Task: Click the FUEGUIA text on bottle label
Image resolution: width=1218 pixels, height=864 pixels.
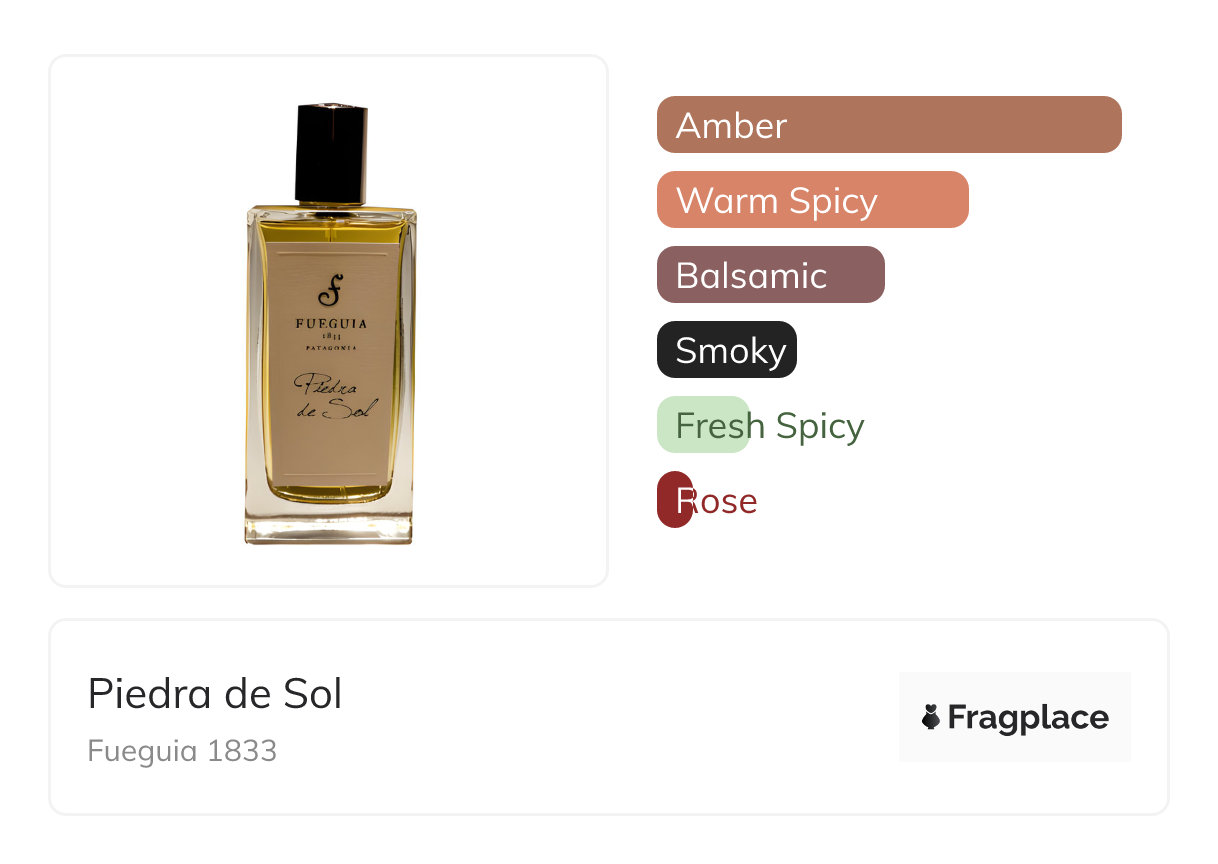Action: point(330,324)
